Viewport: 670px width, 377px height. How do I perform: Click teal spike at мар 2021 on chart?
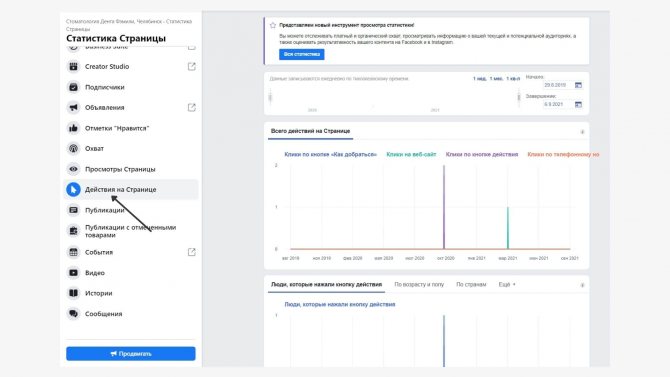508,227
